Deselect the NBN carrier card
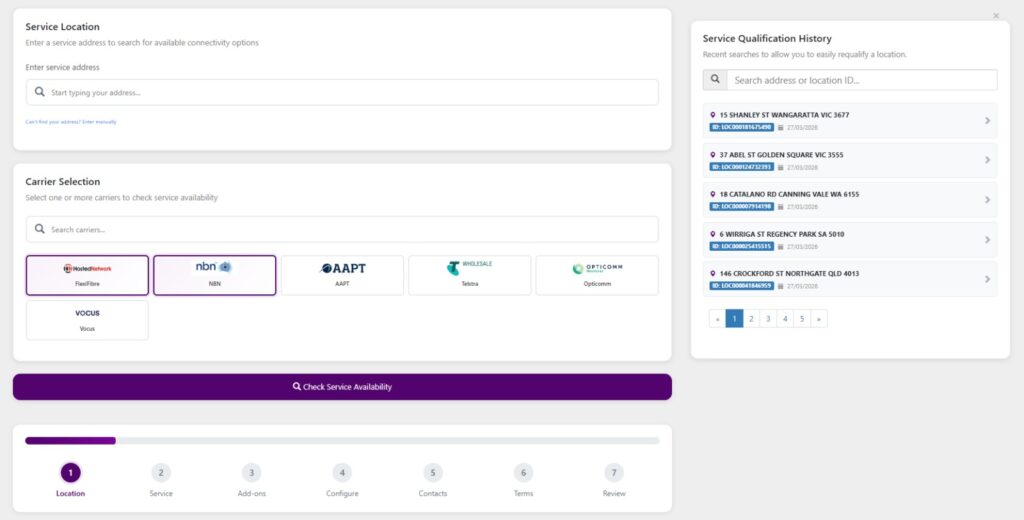1024x520 pixels. [214, 275]
